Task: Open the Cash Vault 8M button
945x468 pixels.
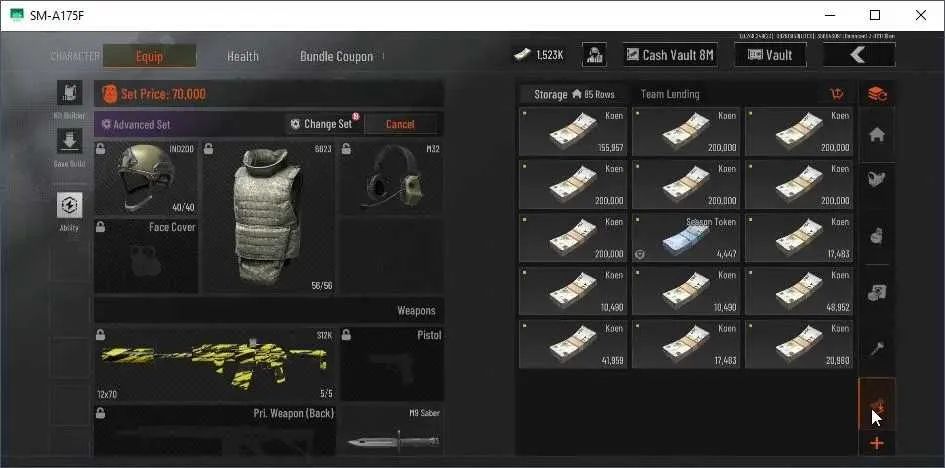Action: tap(670, 55)
